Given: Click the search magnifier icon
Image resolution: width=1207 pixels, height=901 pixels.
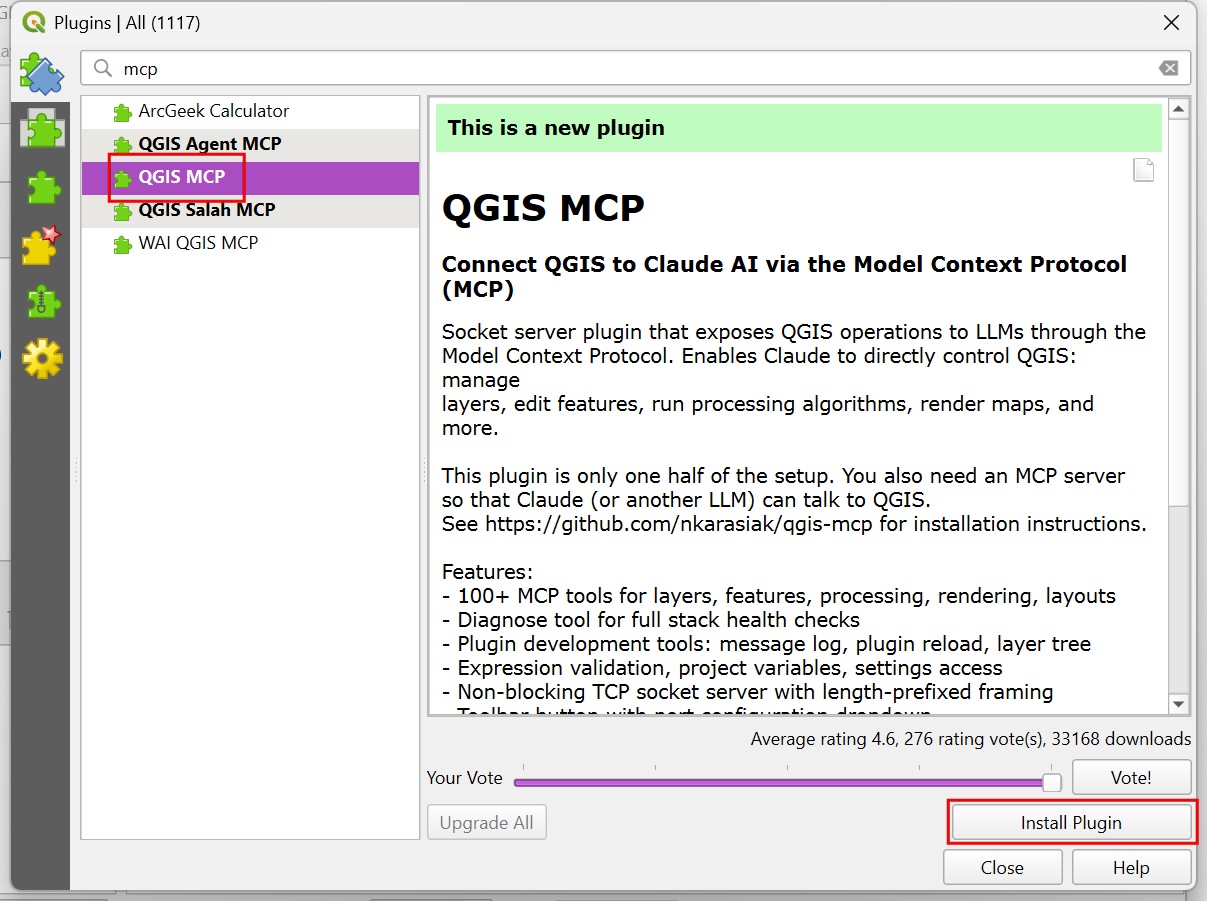Looking at the screenshot, I should 103,69.
